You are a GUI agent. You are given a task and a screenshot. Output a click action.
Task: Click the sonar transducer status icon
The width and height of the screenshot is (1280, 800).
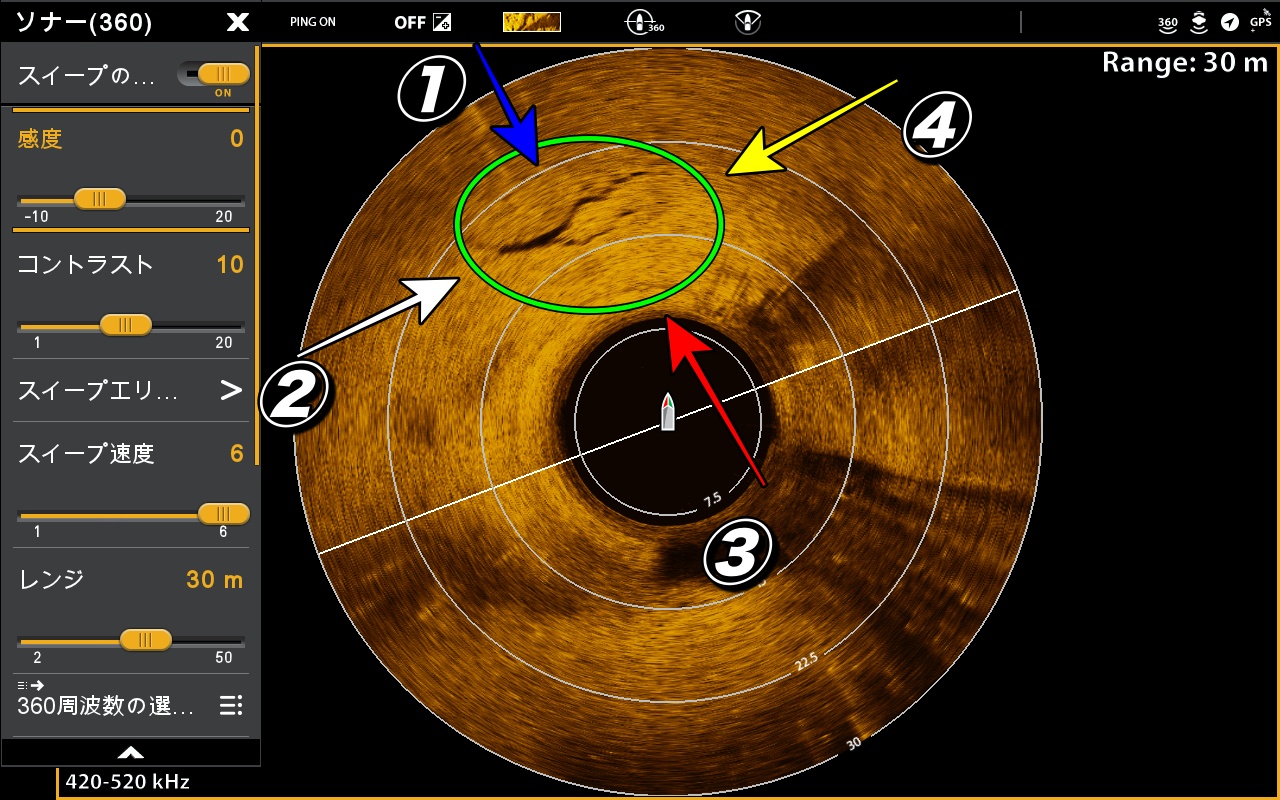pos(1199,22)
